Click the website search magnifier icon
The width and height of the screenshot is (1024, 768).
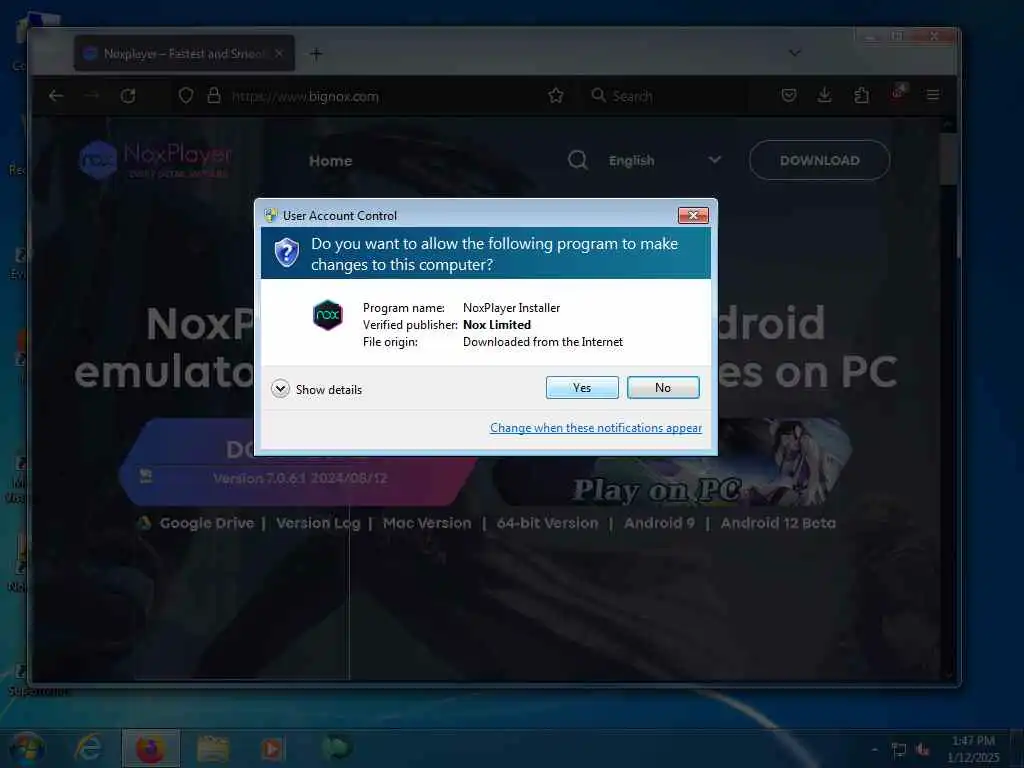coord(577,160)
